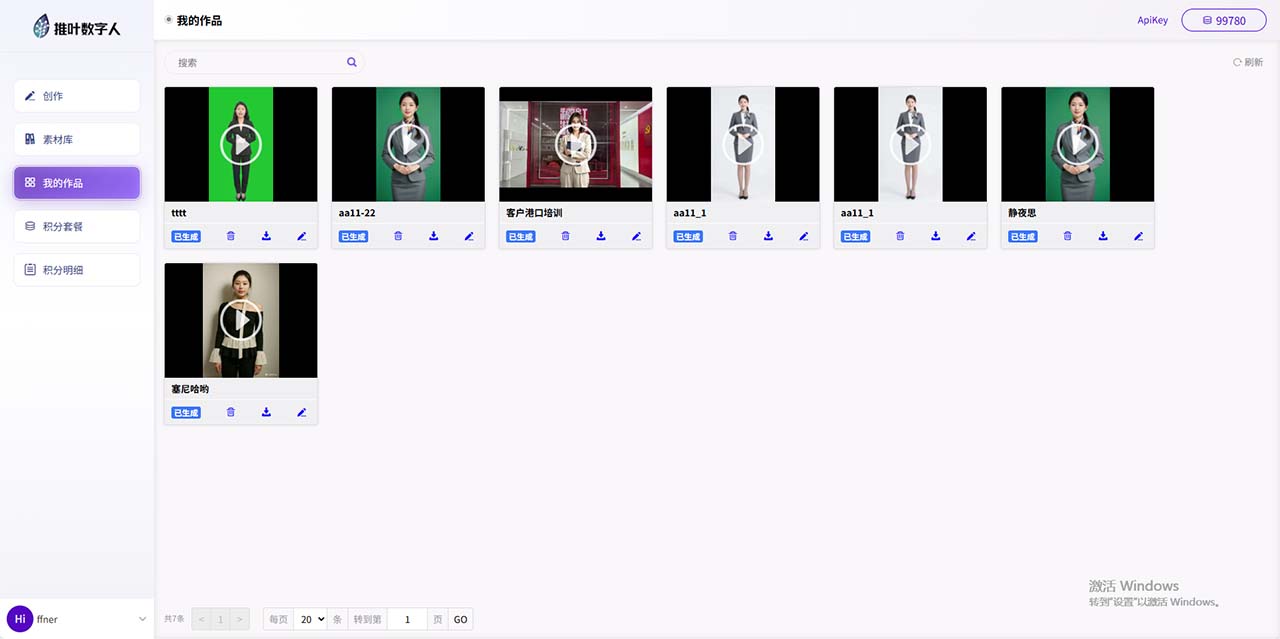Play the tttt video
1280x639 pixels.
[241, 145]
